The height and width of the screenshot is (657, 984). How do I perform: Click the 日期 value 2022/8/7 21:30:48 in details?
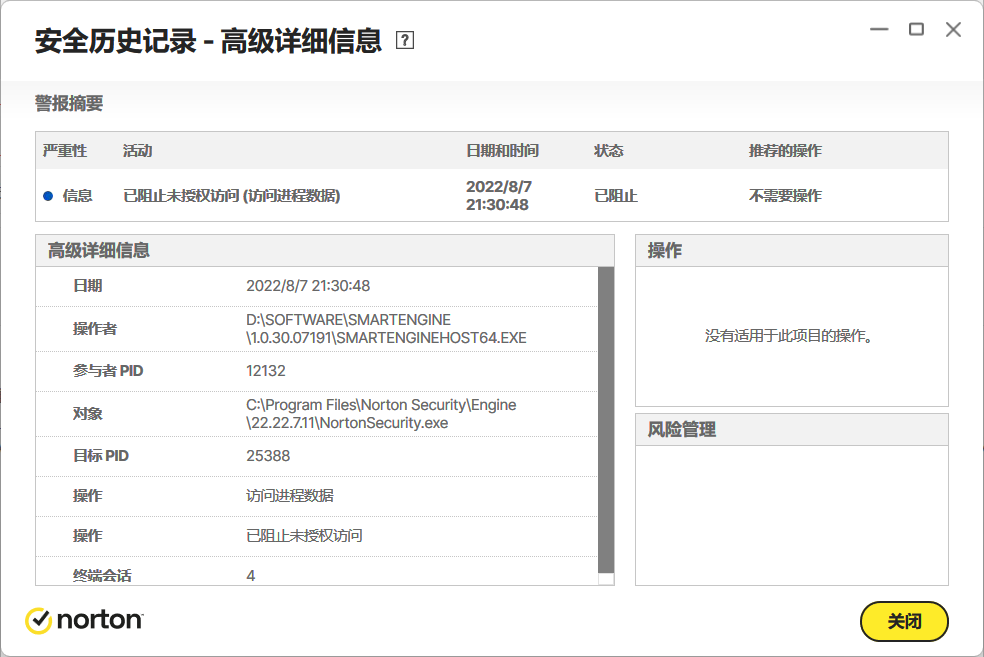pyautogui.click(x=308, y=286)
